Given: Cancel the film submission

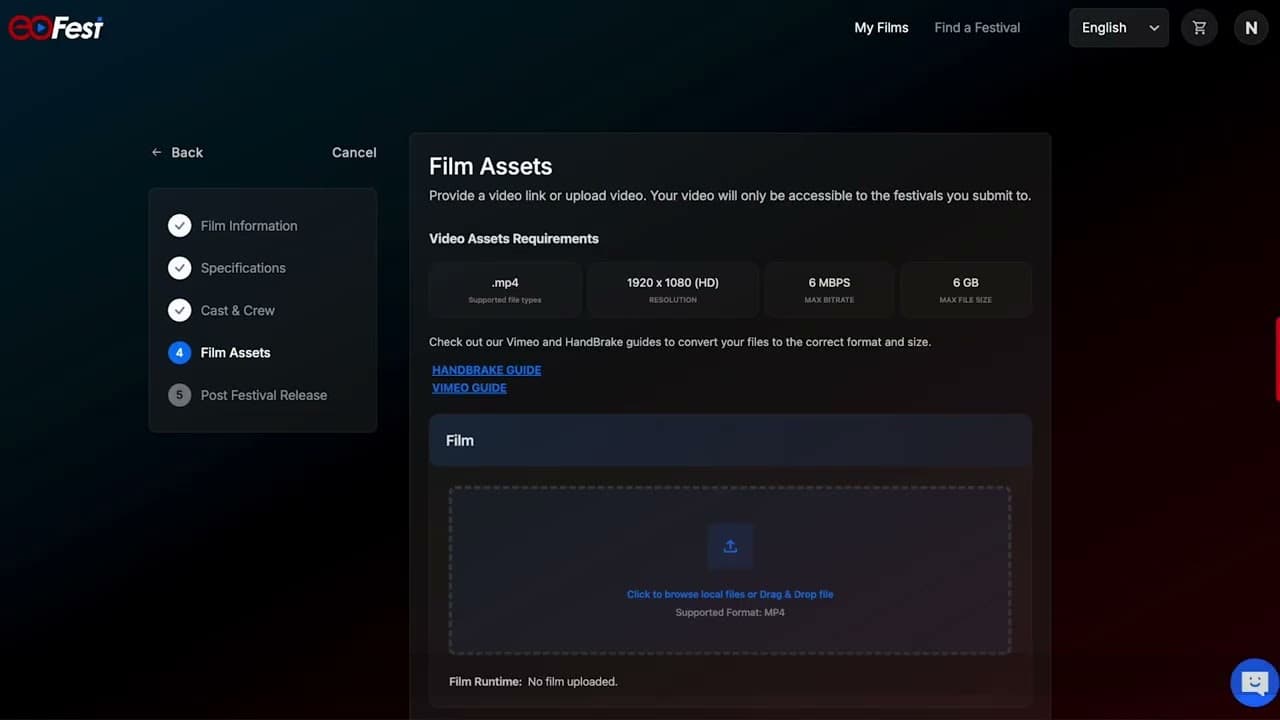Looking at the screenshot, I should 354,153.
